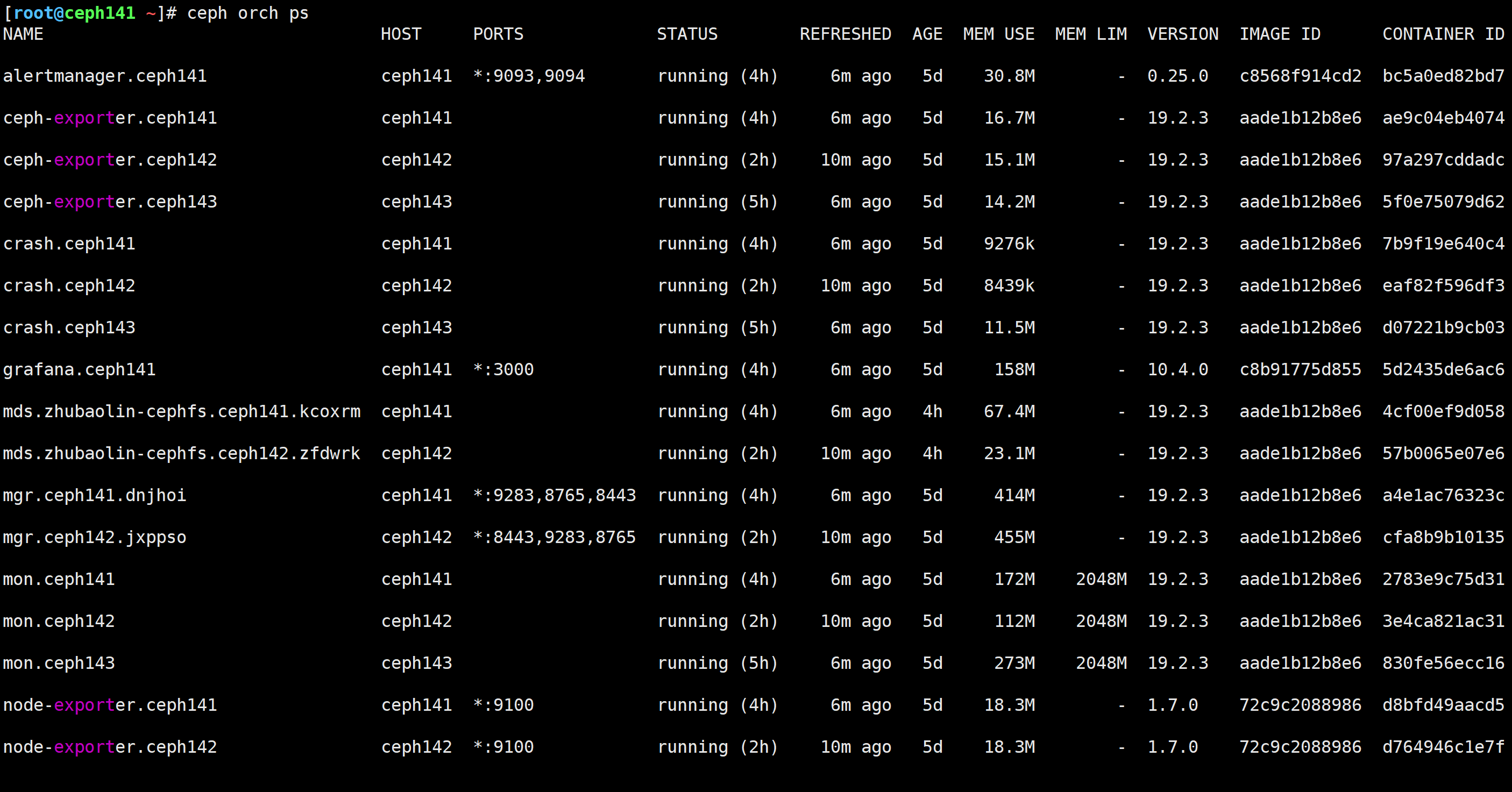1512x792 pixels.
Task: Click image ID c8568f914cd2
Action: click(1300, 76)
